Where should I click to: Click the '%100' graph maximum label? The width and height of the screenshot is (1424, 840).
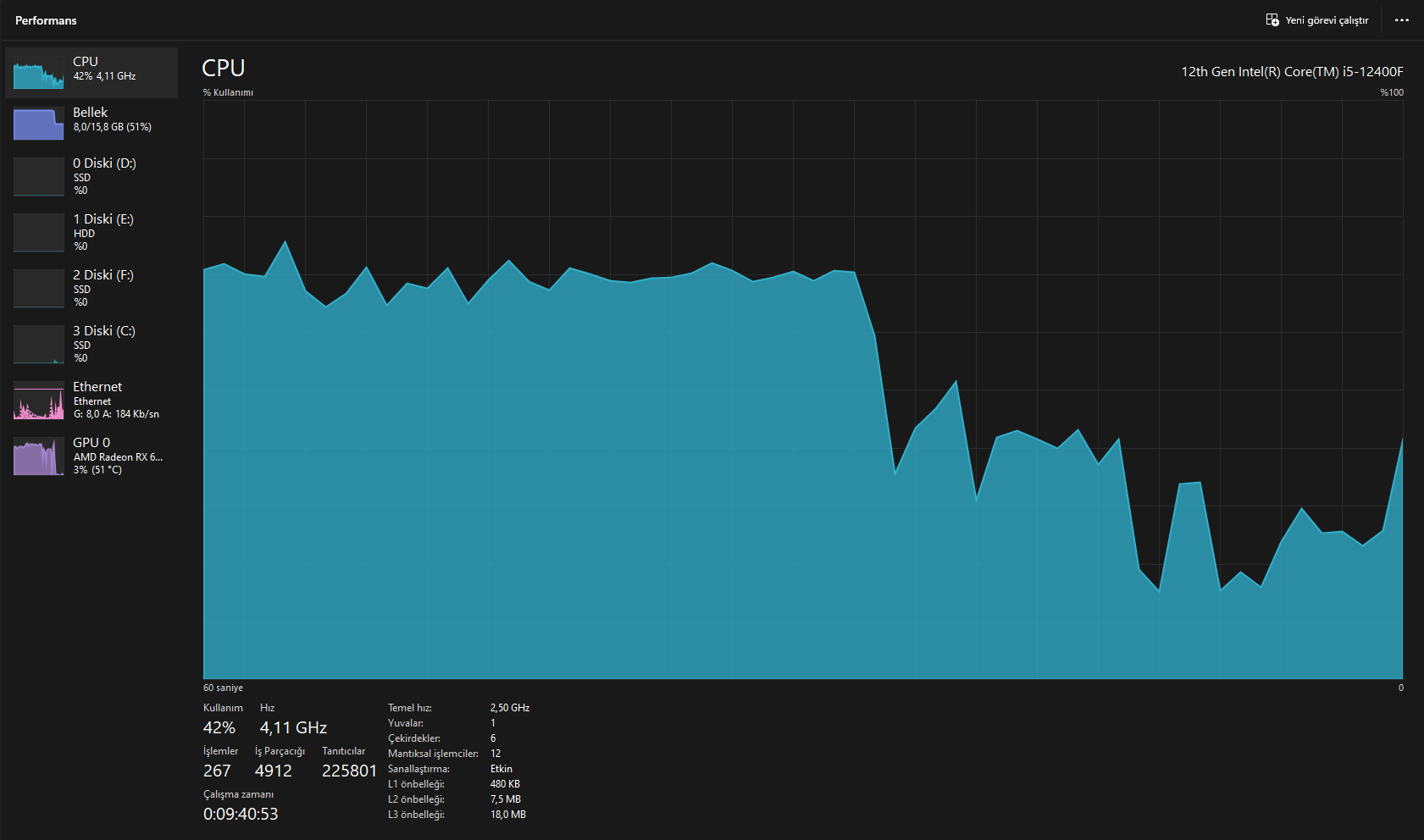[x=1392, y=92]
